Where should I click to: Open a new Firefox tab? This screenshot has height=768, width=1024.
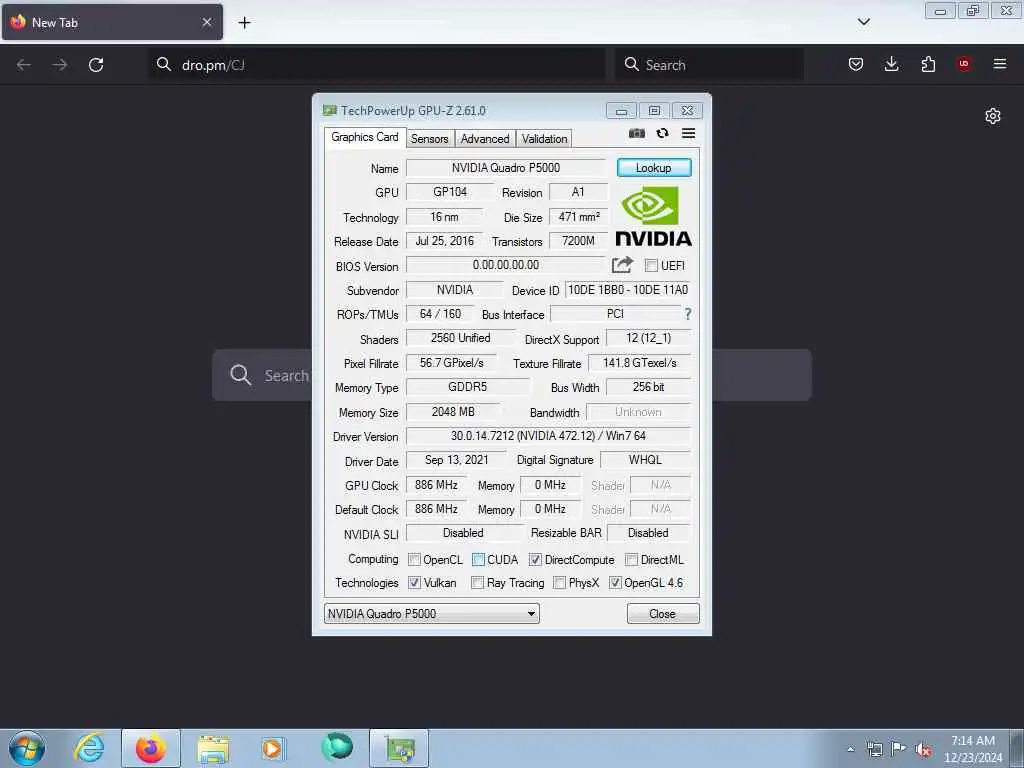pyautogui.click(x=244, y=23)
